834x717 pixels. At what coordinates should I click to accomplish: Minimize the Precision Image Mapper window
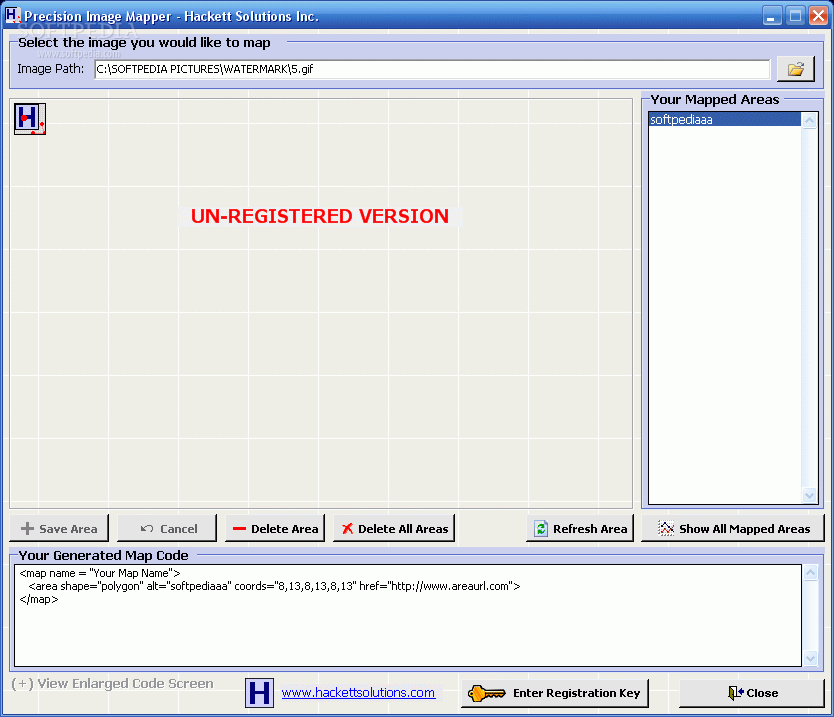[772, 15]
